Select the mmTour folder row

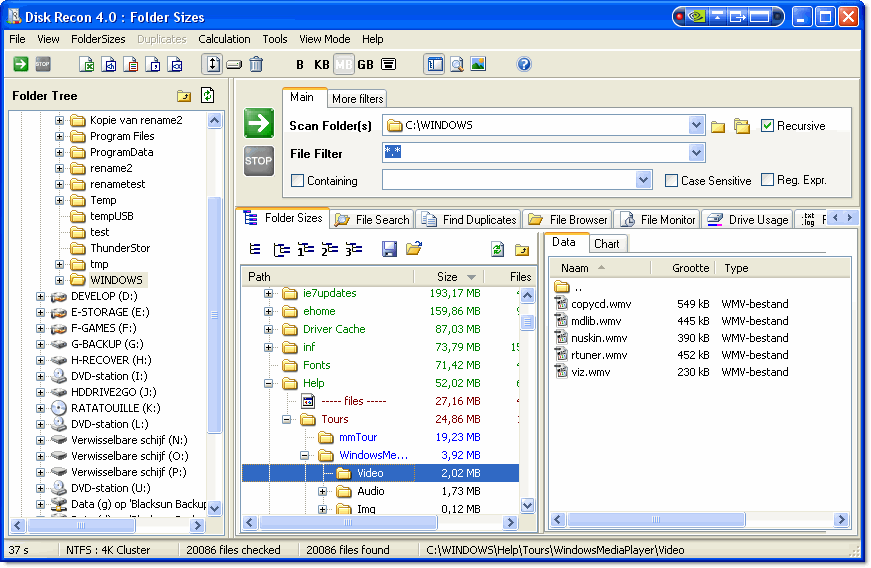pyautogui.click(x=358, y=438)
